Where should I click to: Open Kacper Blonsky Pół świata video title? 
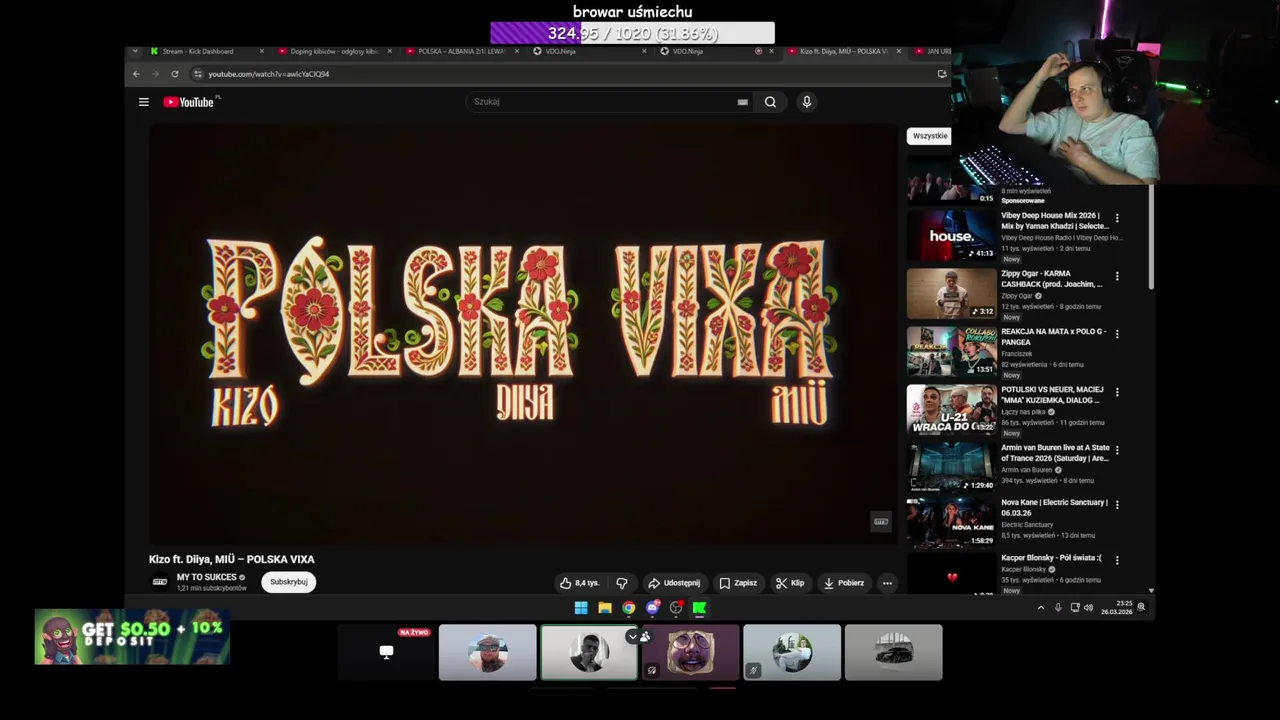pos(1051,558)
